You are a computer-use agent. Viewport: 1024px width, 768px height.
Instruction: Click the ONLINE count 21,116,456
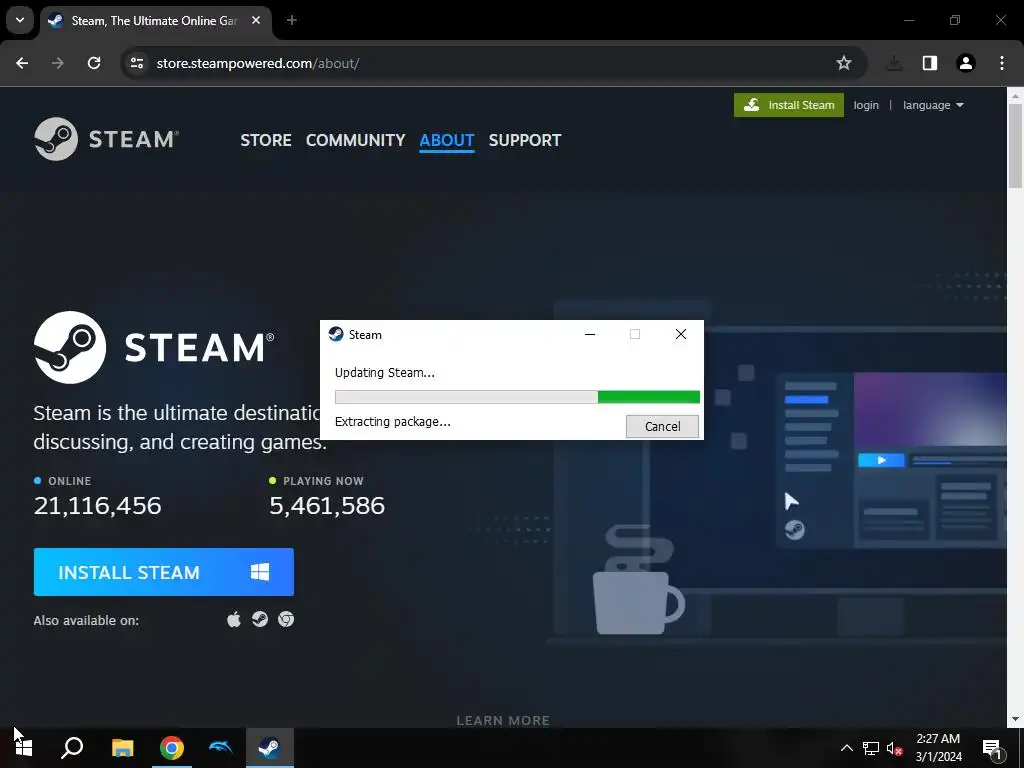click(x=97, y=505)
